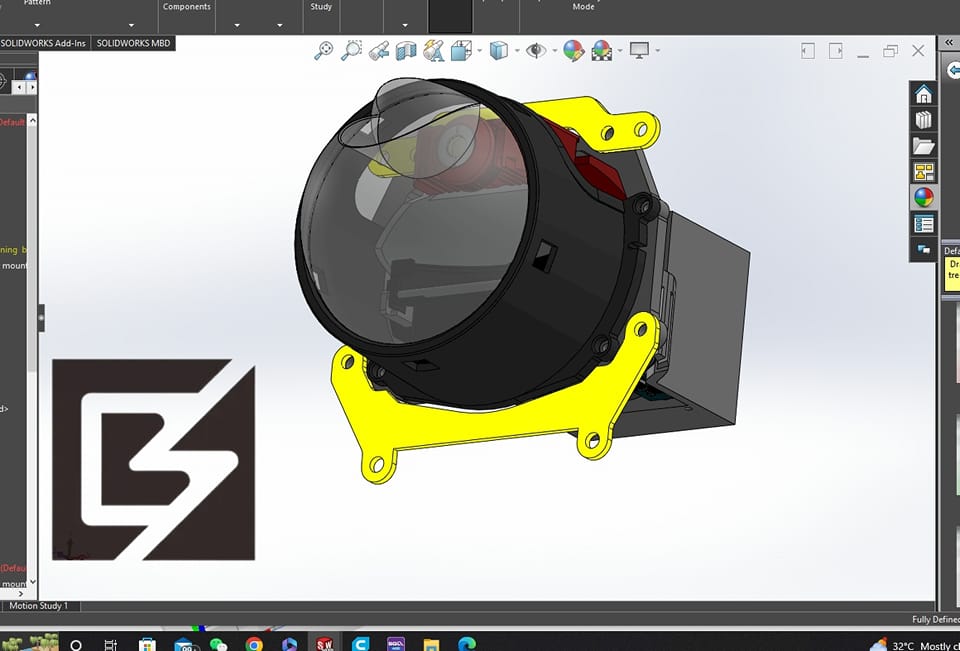The height and width of the screenshot is (651, 960).
Task: Open Microsoft Edge from the taskbar
Action: (467, 645)
